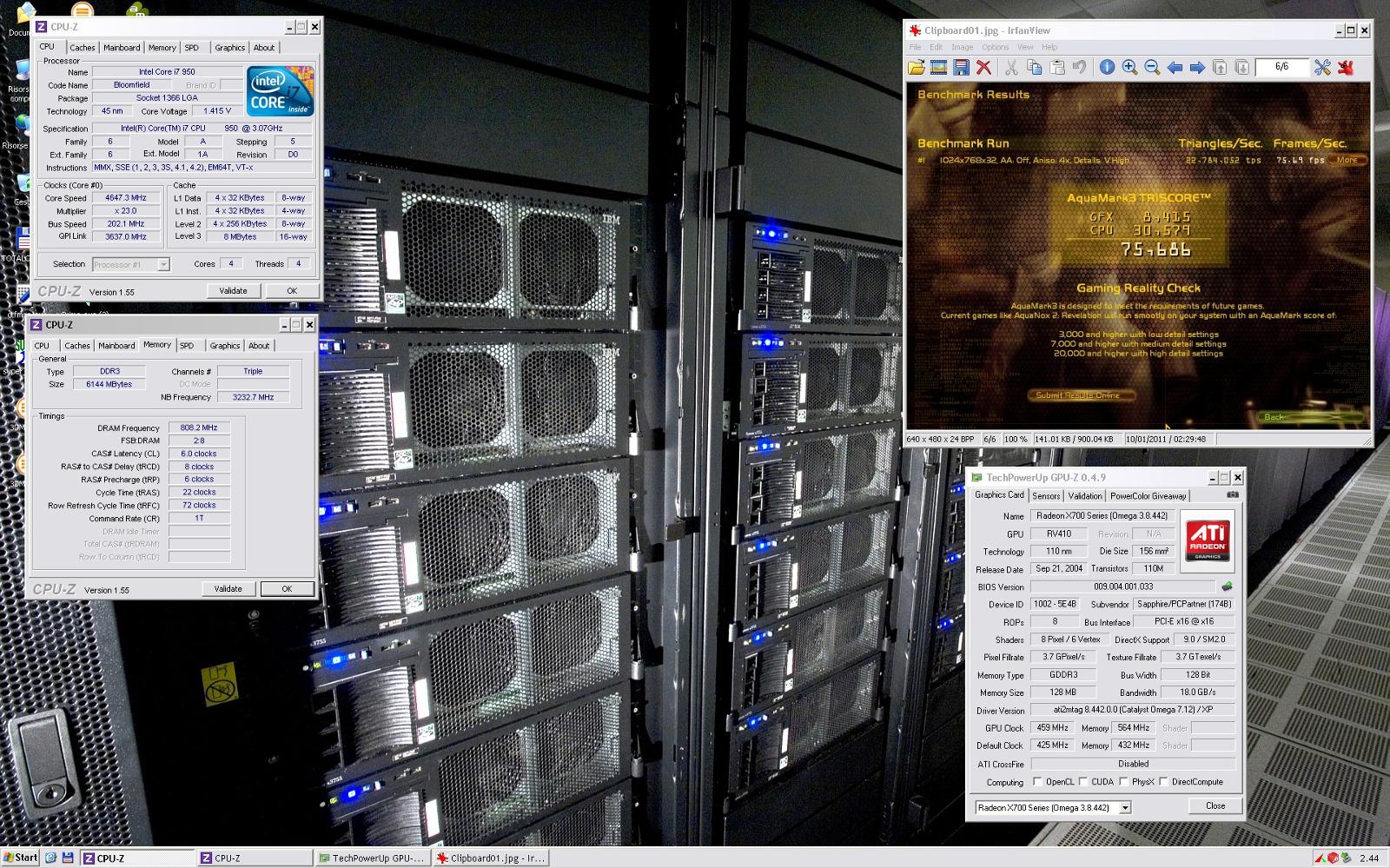
Task: Switch to the Caches tab in top CPU-Z
Action: 83,48
